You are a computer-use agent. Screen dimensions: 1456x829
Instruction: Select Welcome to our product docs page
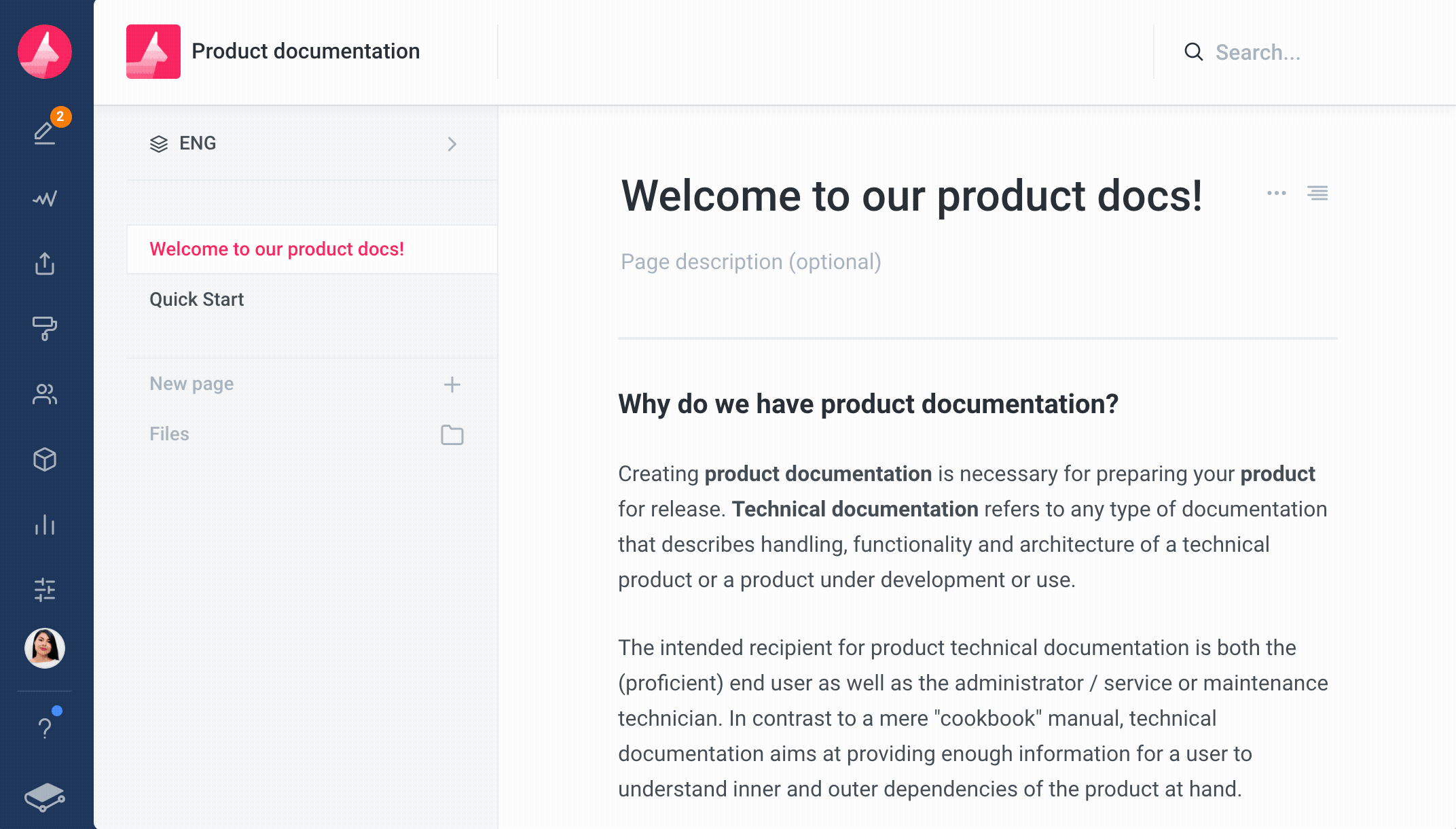(277, 249)
